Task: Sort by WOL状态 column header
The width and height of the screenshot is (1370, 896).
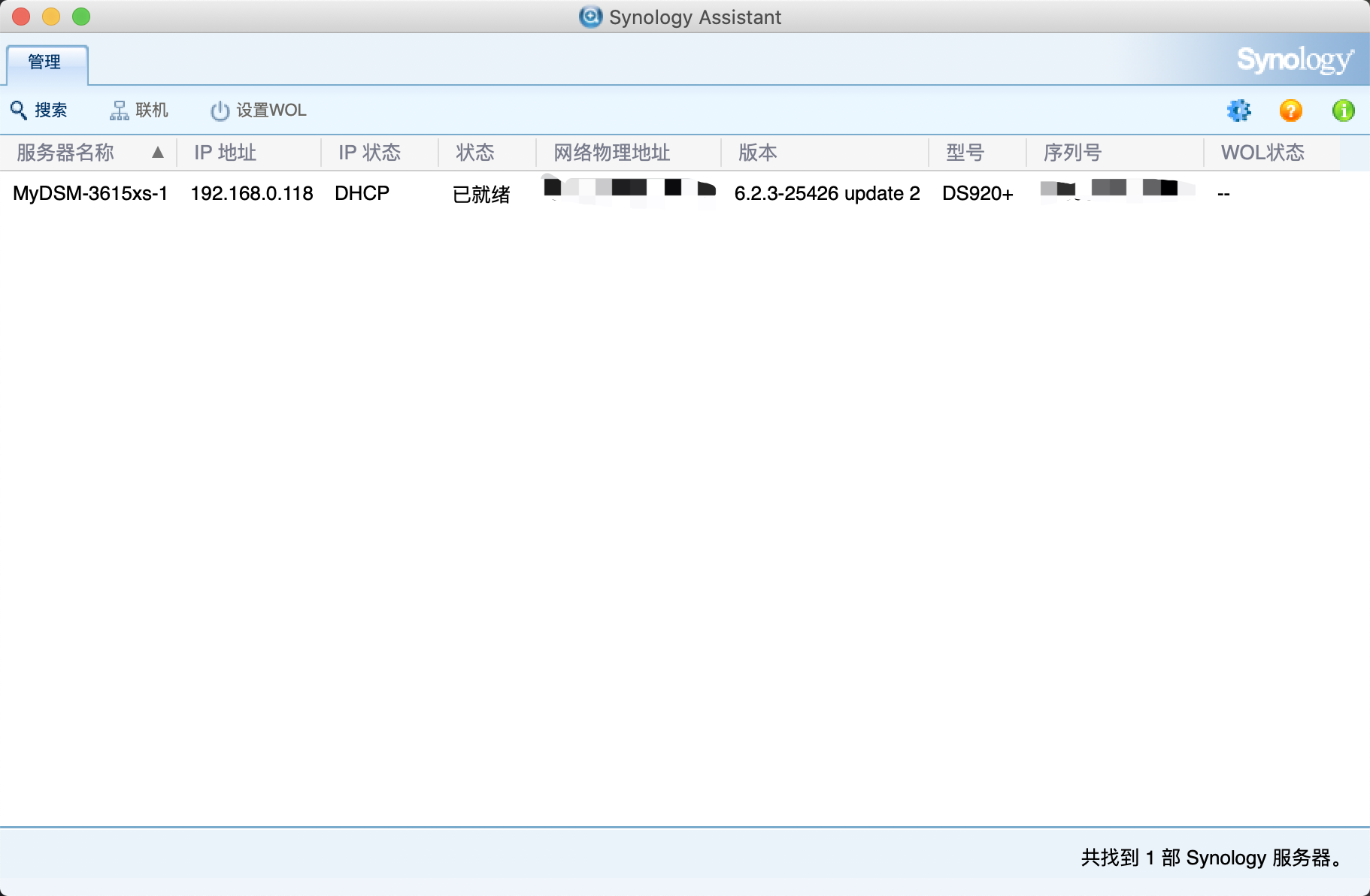Action: coord(1272,153)
